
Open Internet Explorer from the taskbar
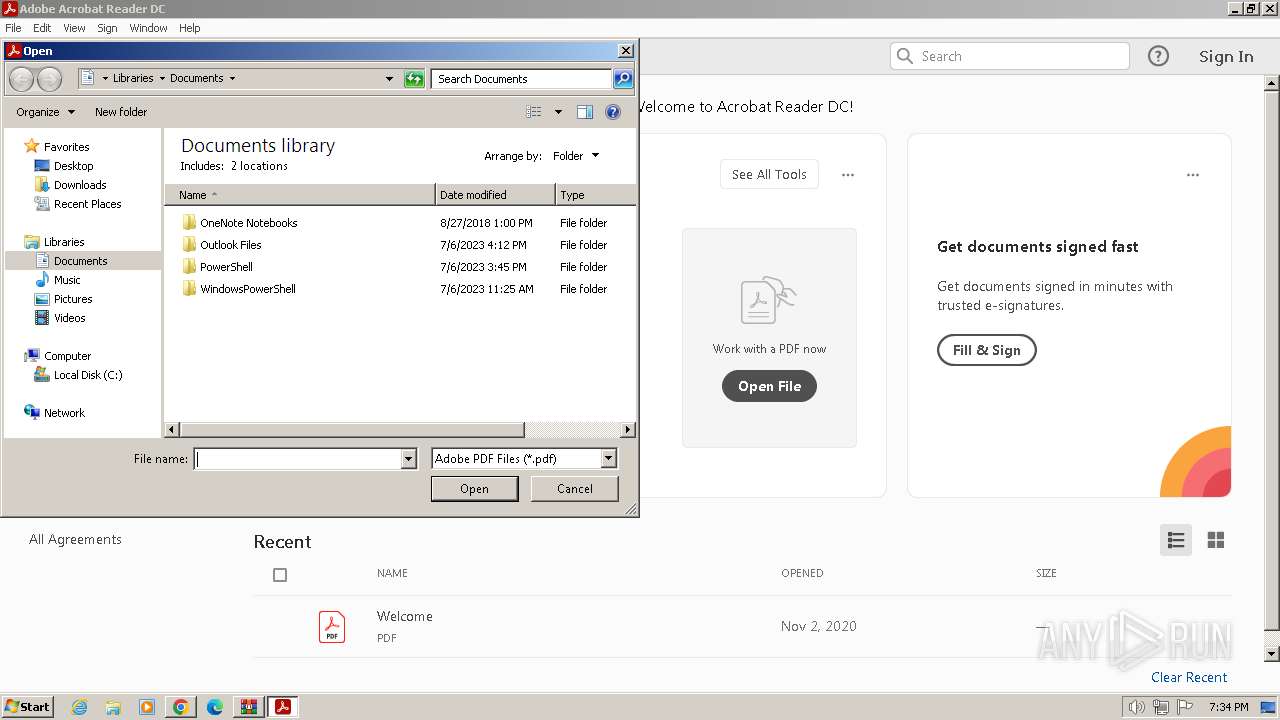80,707
